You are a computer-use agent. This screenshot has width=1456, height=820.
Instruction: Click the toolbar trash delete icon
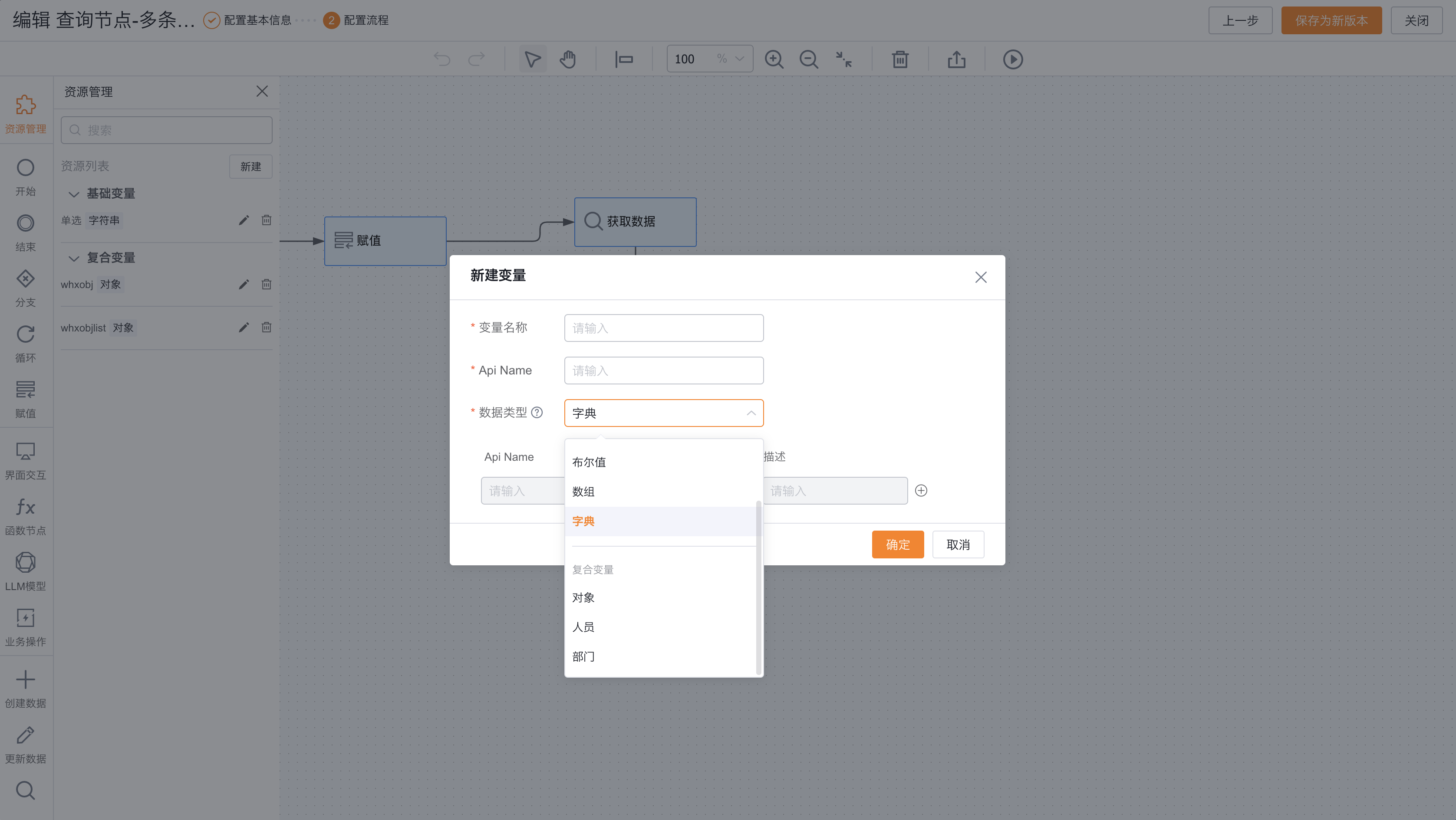point(900,59)
